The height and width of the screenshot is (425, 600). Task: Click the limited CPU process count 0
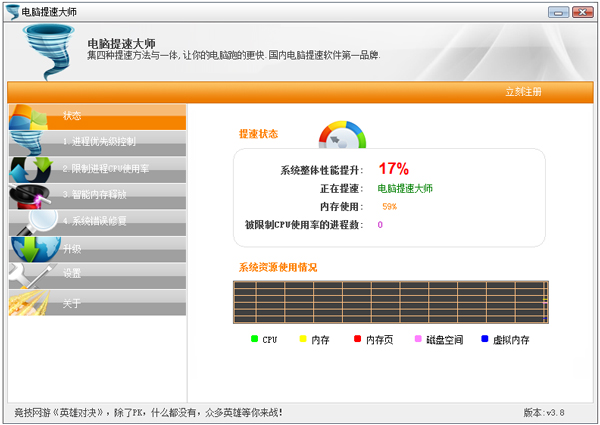(380, 225)
